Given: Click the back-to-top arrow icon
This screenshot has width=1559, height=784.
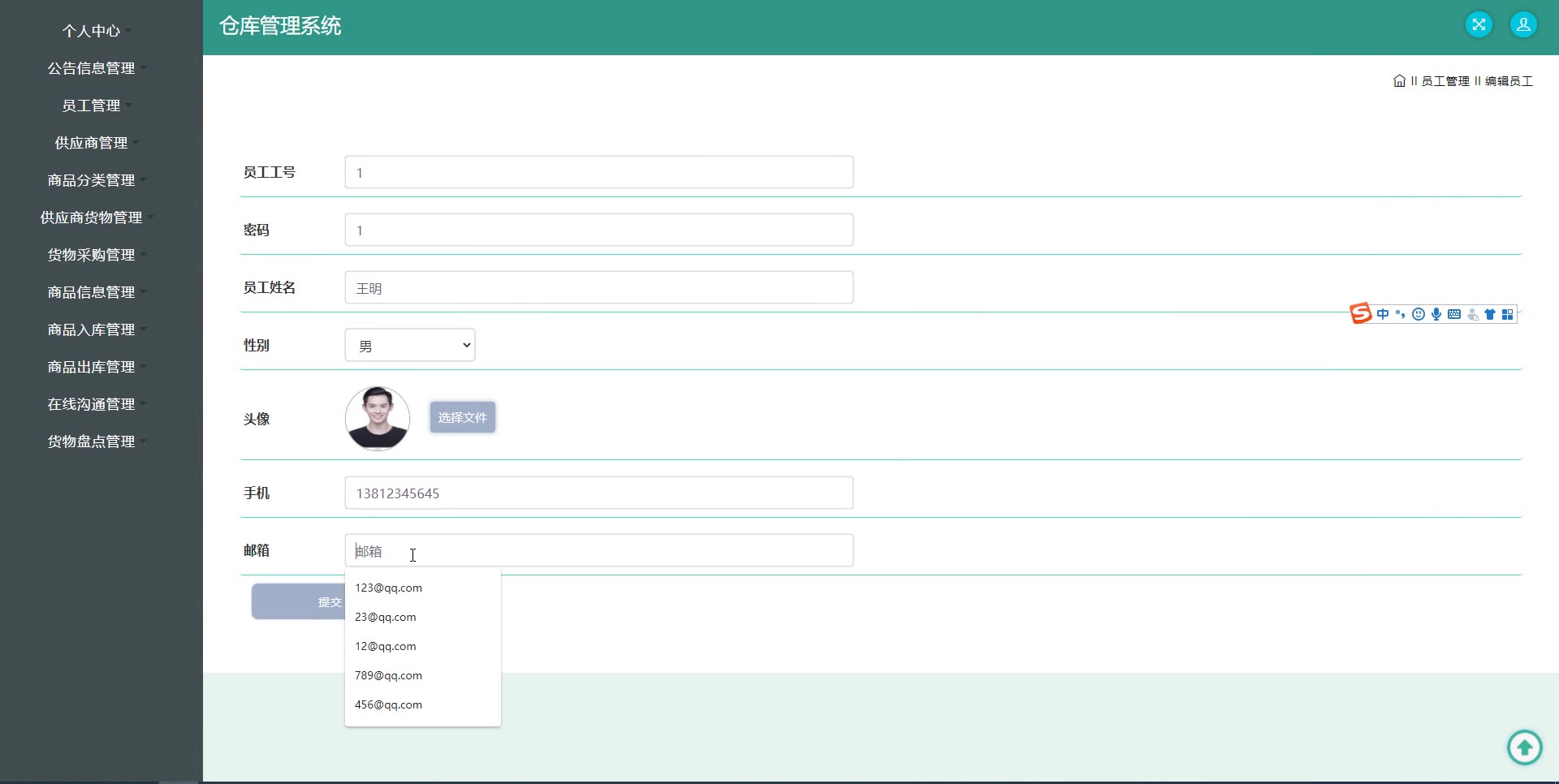Looking at the screenshot, I should (x=1524, y=747).
